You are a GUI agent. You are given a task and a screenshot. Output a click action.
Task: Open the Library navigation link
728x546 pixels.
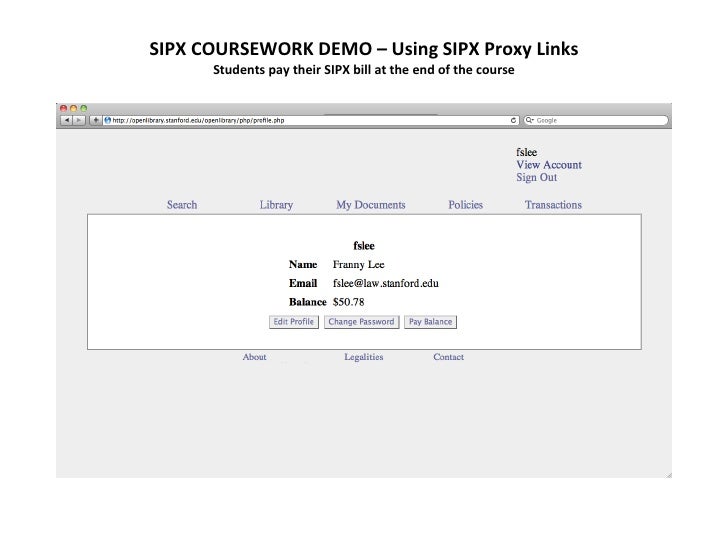tap(276, 205)
